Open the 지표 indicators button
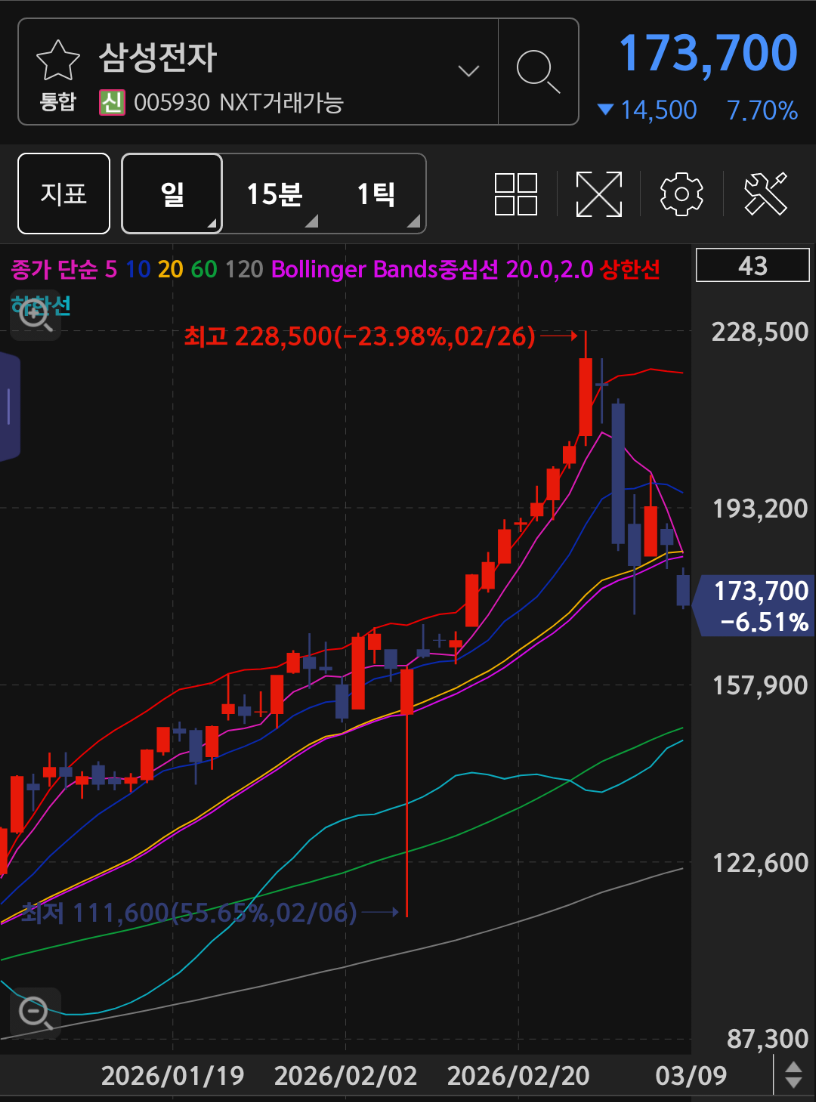 point(64,193)
